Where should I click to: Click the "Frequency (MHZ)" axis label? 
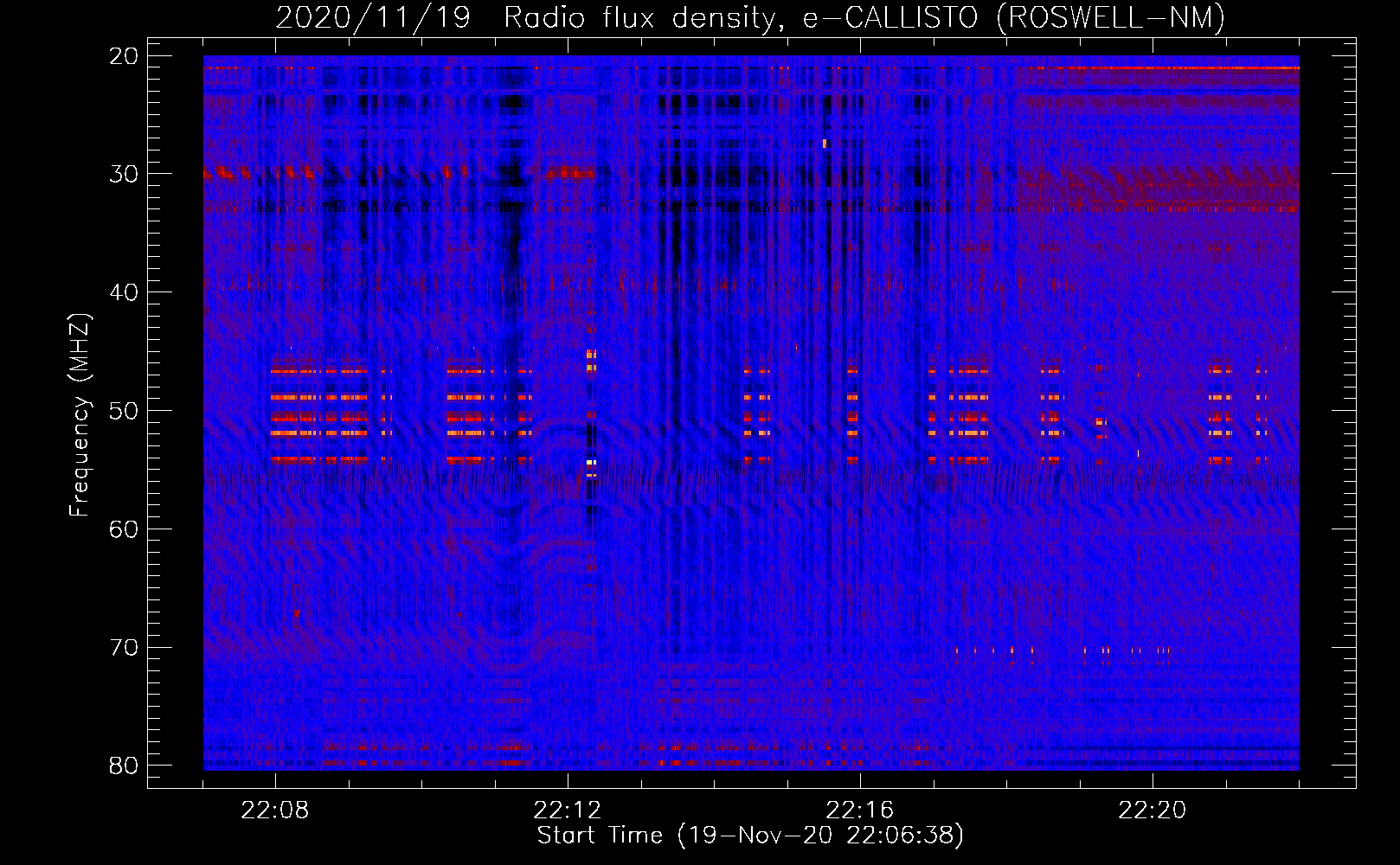coord(80,414)
